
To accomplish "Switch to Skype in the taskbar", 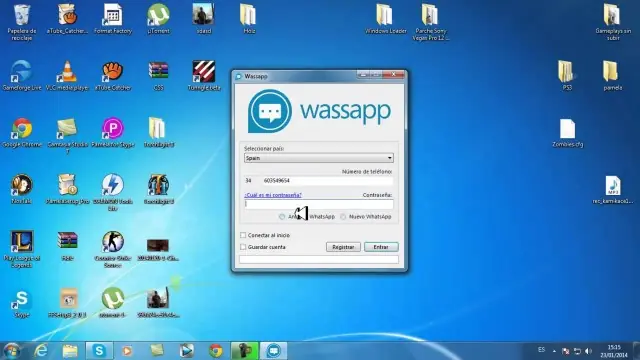I will click(99, 351).
